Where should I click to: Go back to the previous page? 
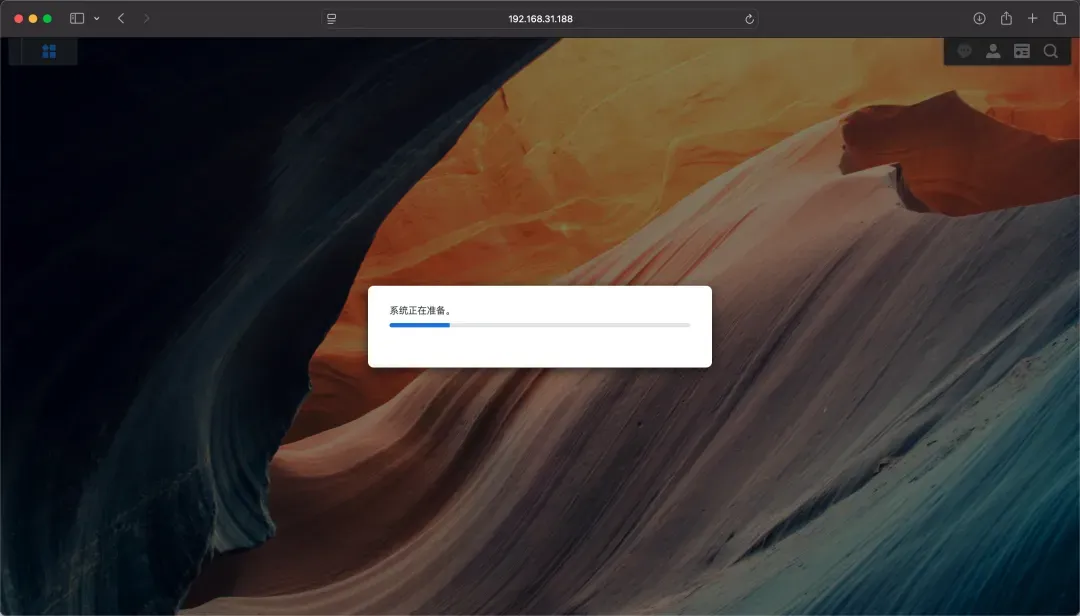pos(121,19)
